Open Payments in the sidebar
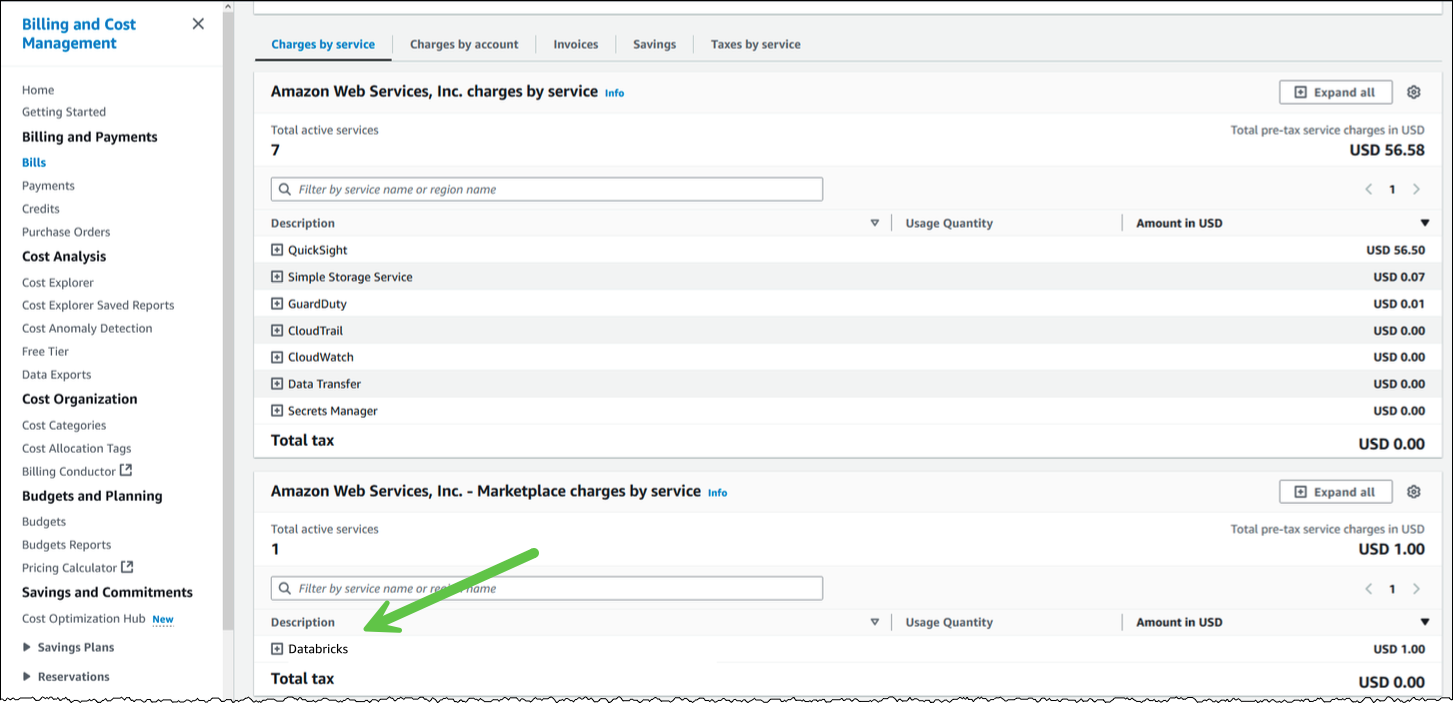This screenshot has height=703, width=1453. 48,186
